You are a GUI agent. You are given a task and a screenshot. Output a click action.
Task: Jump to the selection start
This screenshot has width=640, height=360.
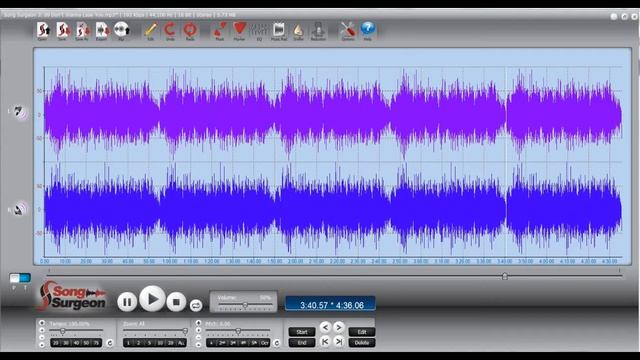(x=325, y=342)
